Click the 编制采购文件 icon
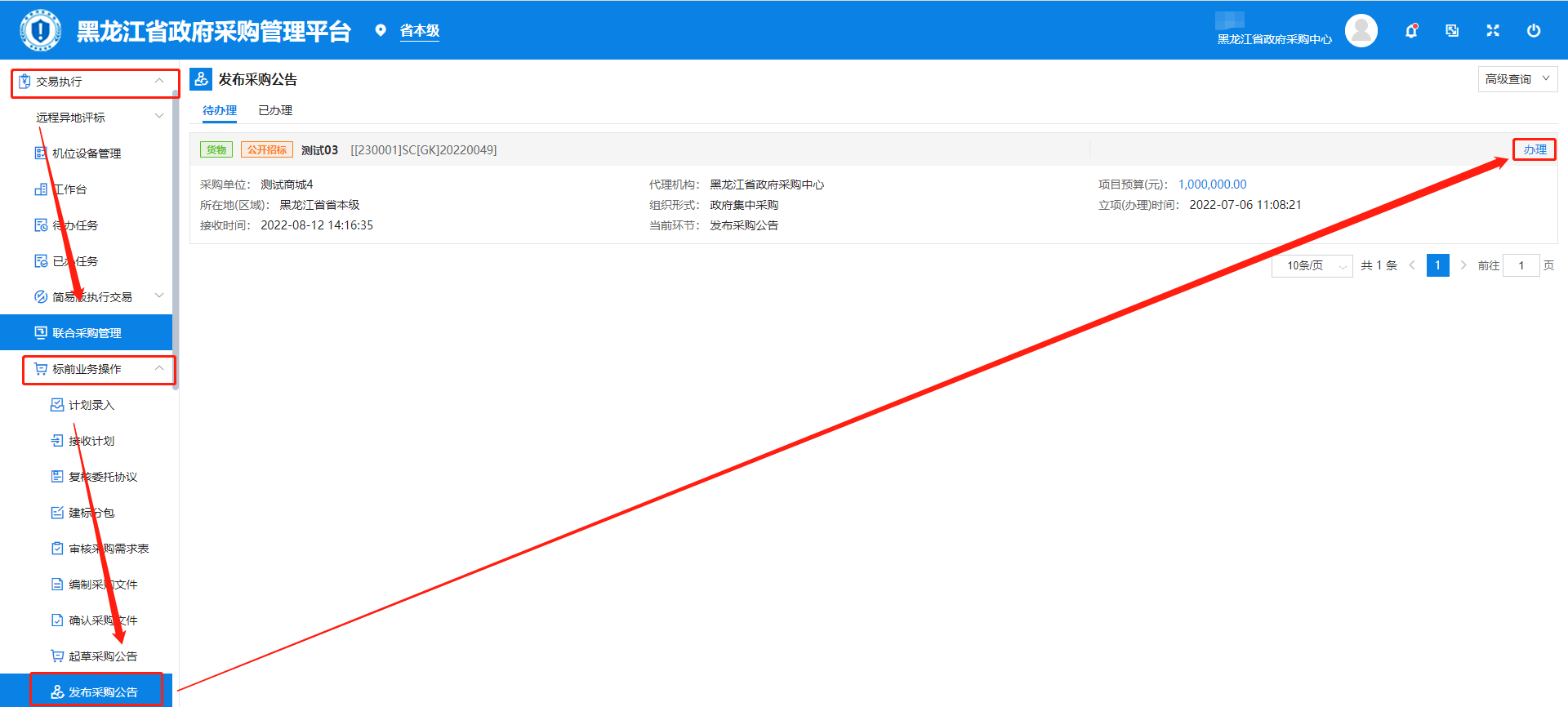The height and width of the screenshot is (707, 1568). click(57, 585)
